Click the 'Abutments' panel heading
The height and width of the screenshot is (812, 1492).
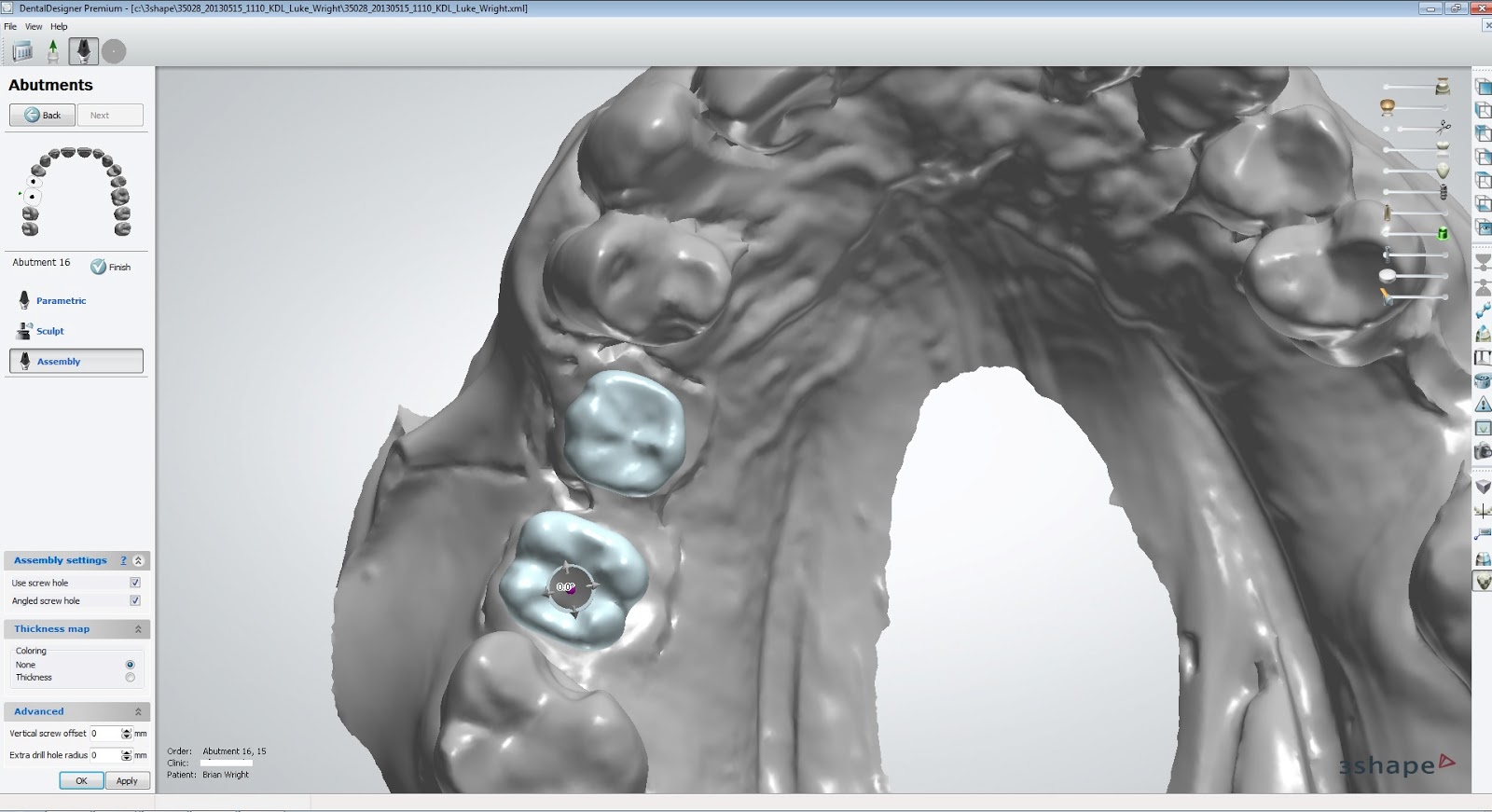50,85
